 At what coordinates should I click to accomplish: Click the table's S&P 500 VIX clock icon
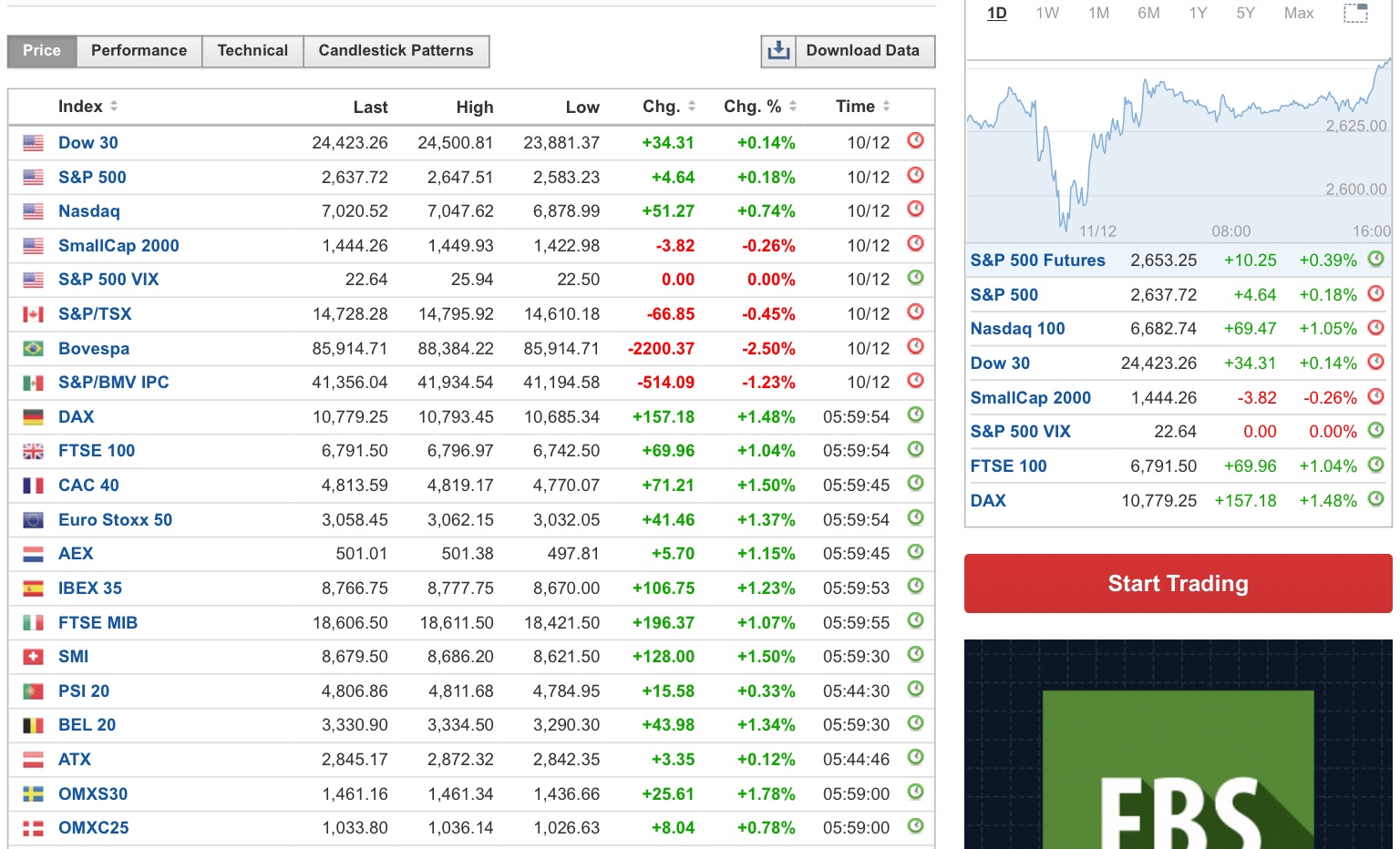pyautogui.click(x=916, y=277)
